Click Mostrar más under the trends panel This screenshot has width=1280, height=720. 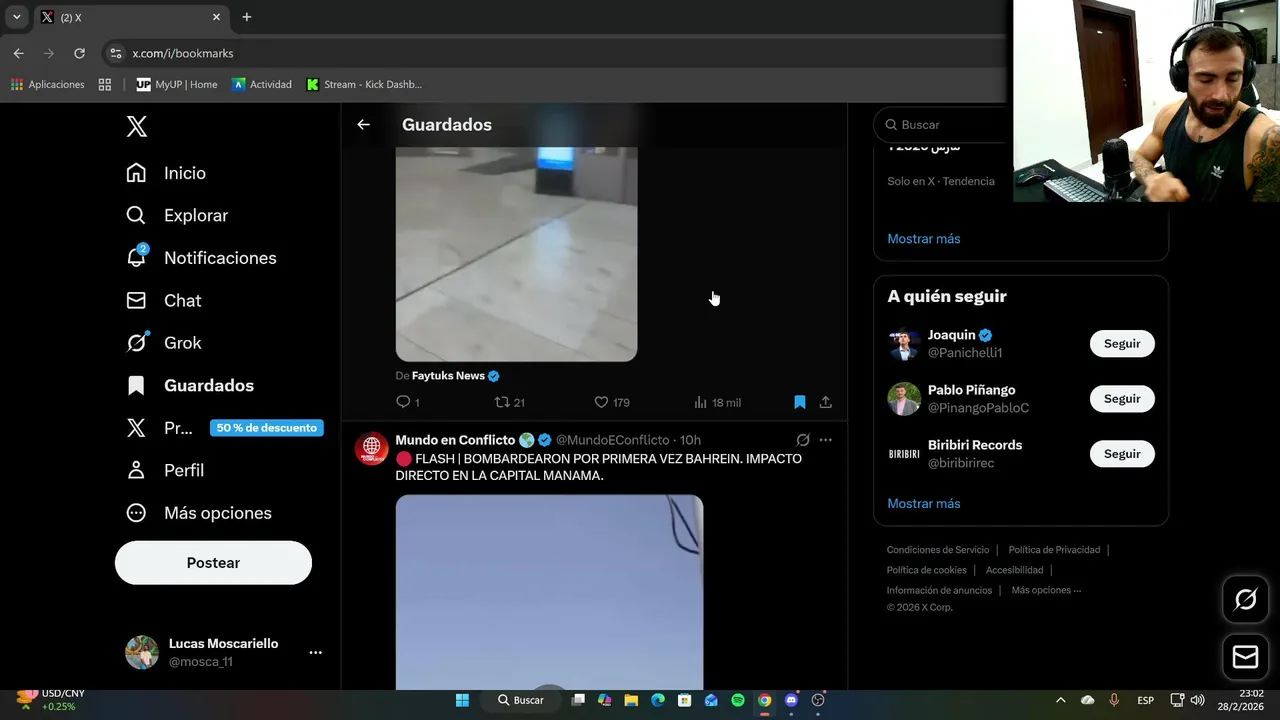point(924,239)
